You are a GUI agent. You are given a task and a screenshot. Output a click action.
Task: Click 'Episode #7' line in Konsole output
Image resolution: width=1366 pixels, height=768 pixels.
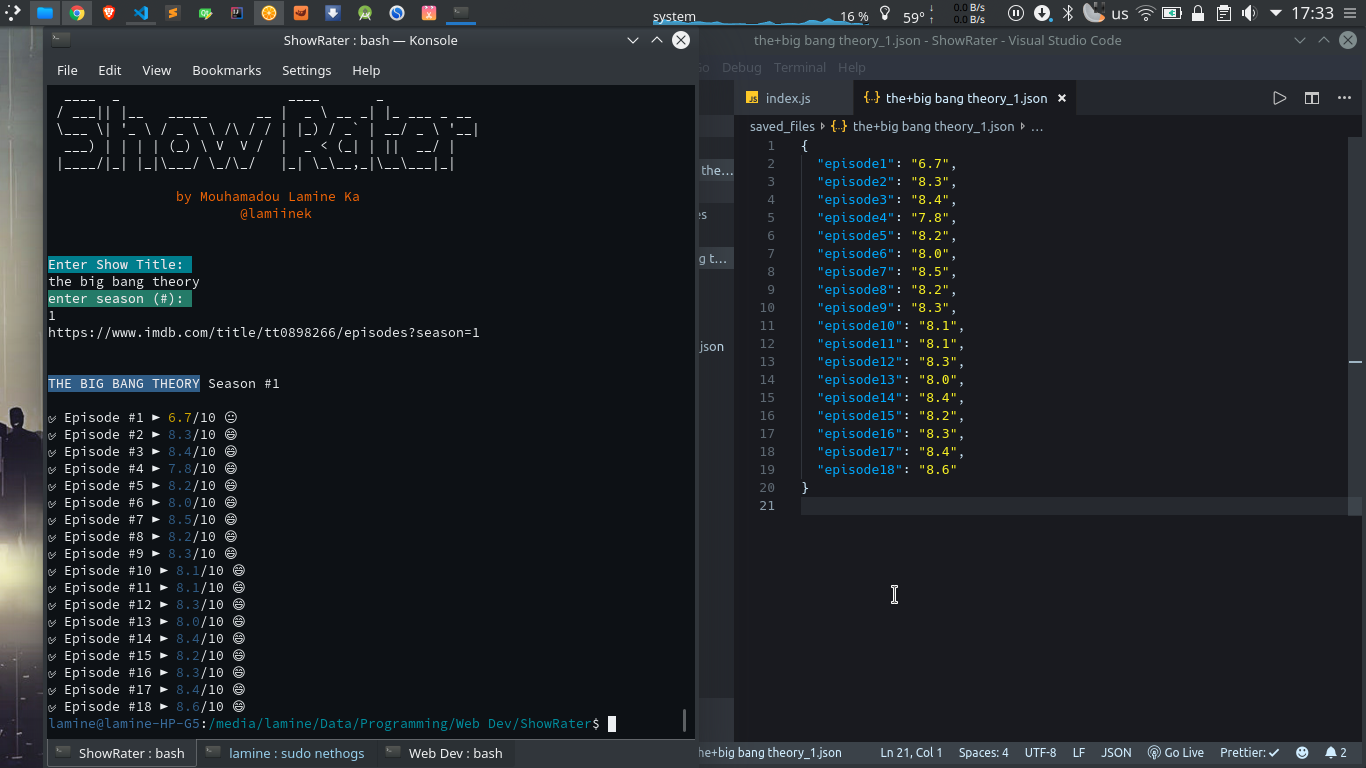[x=144, y=519]
